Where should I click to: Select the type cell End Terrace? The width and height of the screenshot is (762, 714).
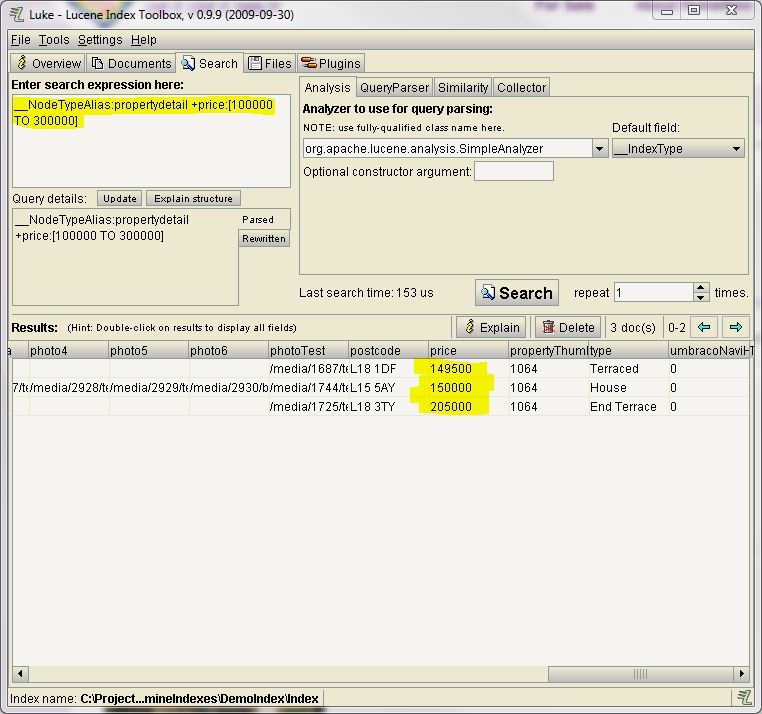628,407
